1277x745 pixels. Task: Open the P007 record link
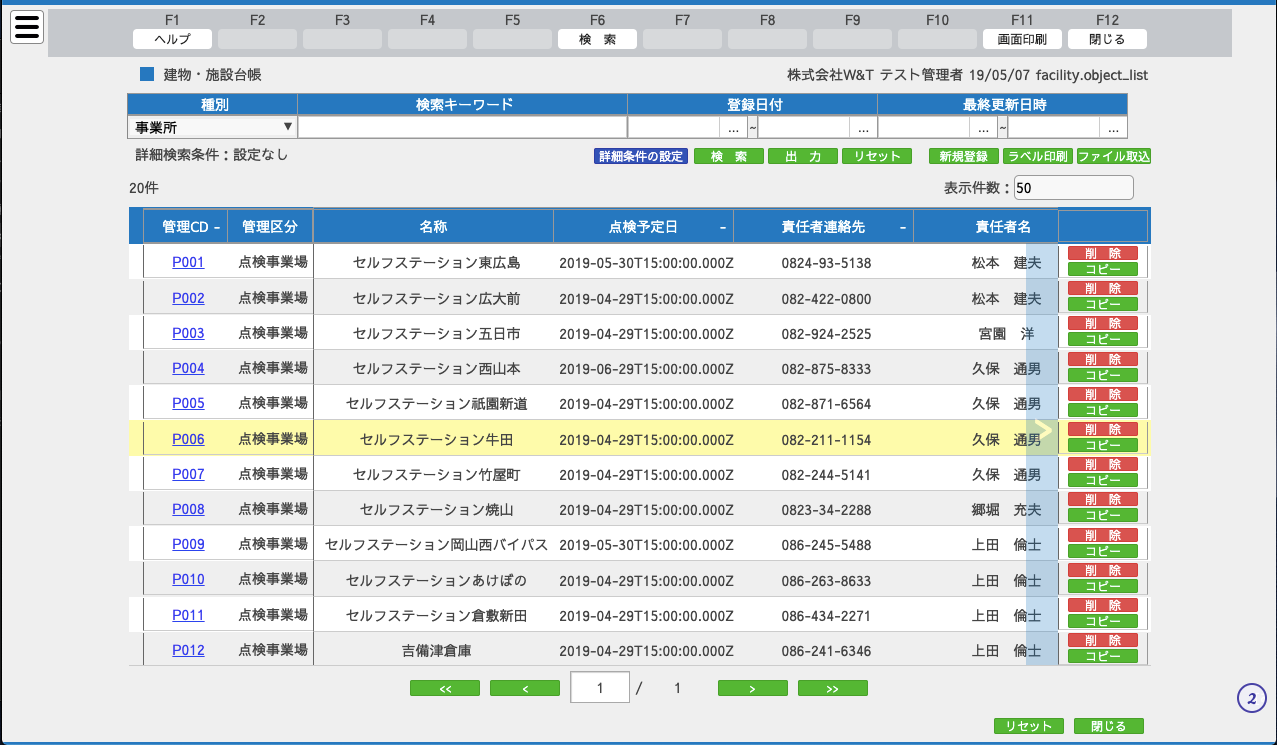[188, 474]
